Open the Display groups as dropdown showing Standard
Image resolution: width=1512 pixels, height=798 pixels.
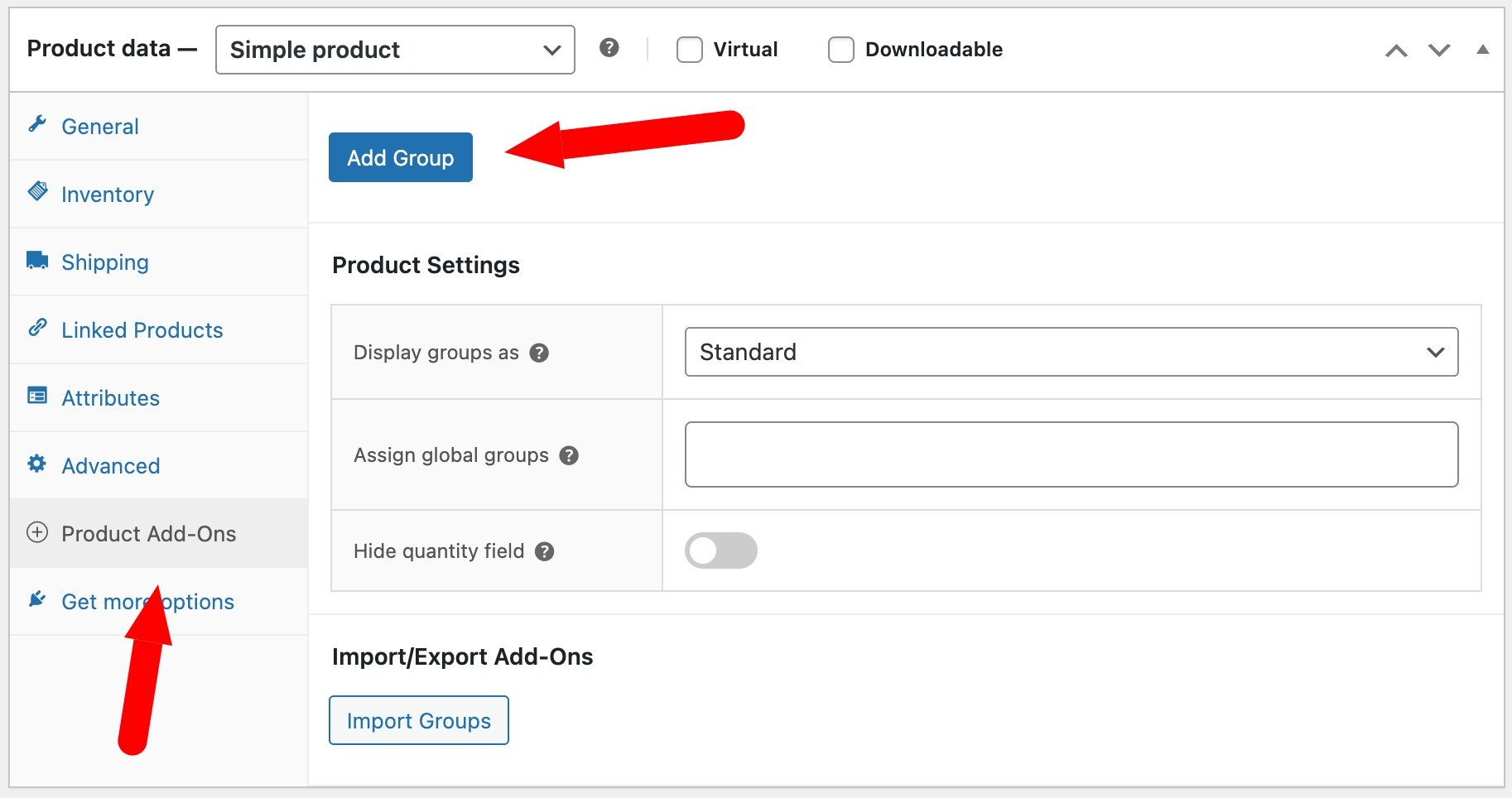(x=1071, y=352)
